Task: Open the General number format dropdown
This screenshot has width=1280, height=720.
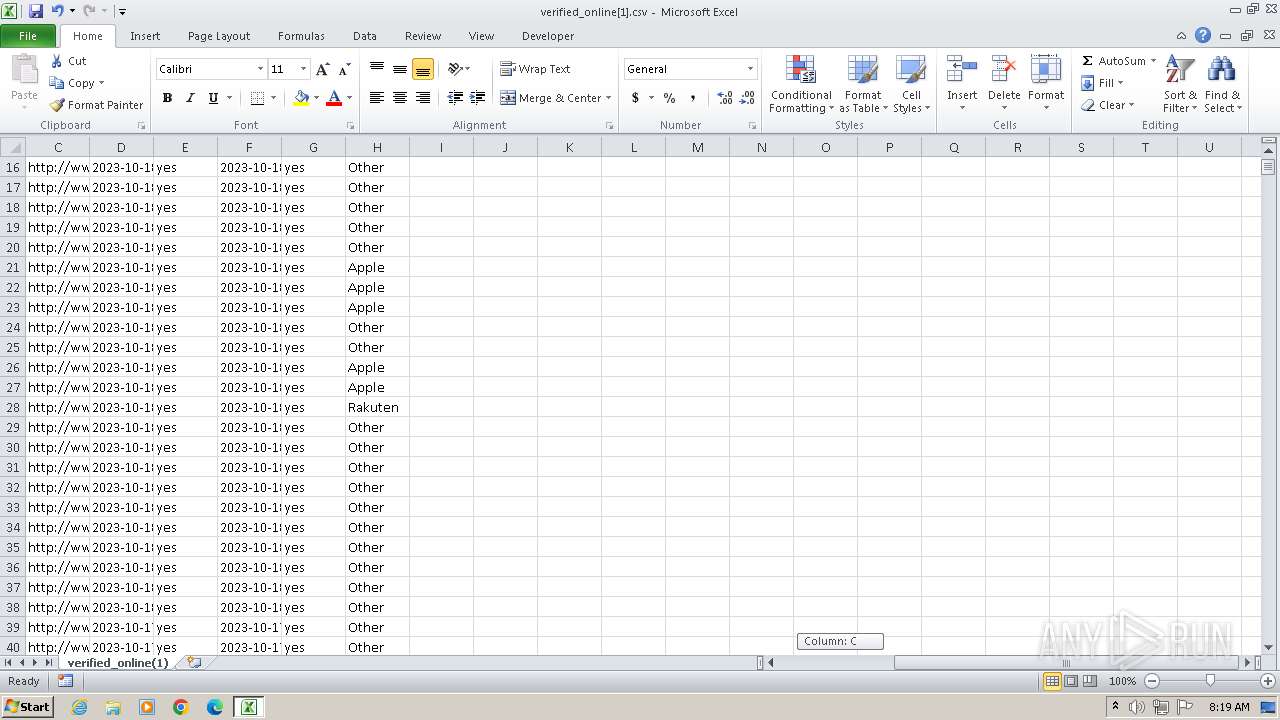Action: 750,69
